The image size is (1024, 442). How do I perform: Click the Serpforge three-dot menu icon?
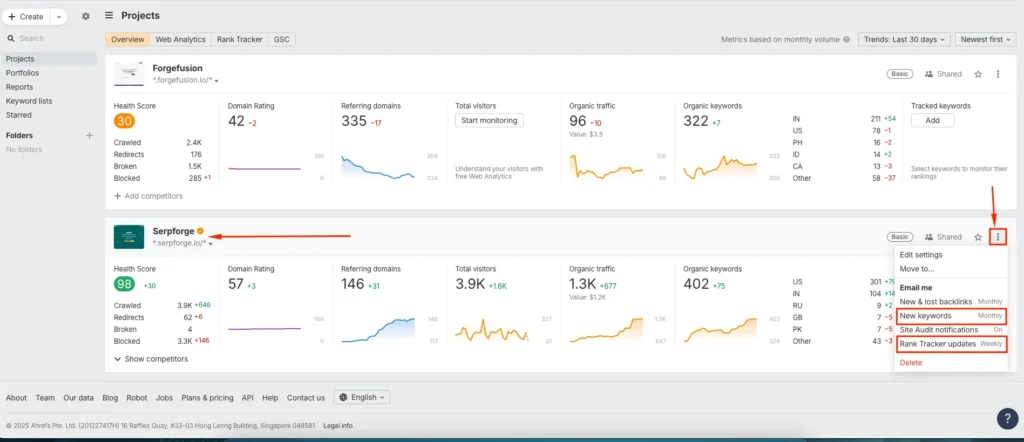pyautogui.click(x=998, y=237)
